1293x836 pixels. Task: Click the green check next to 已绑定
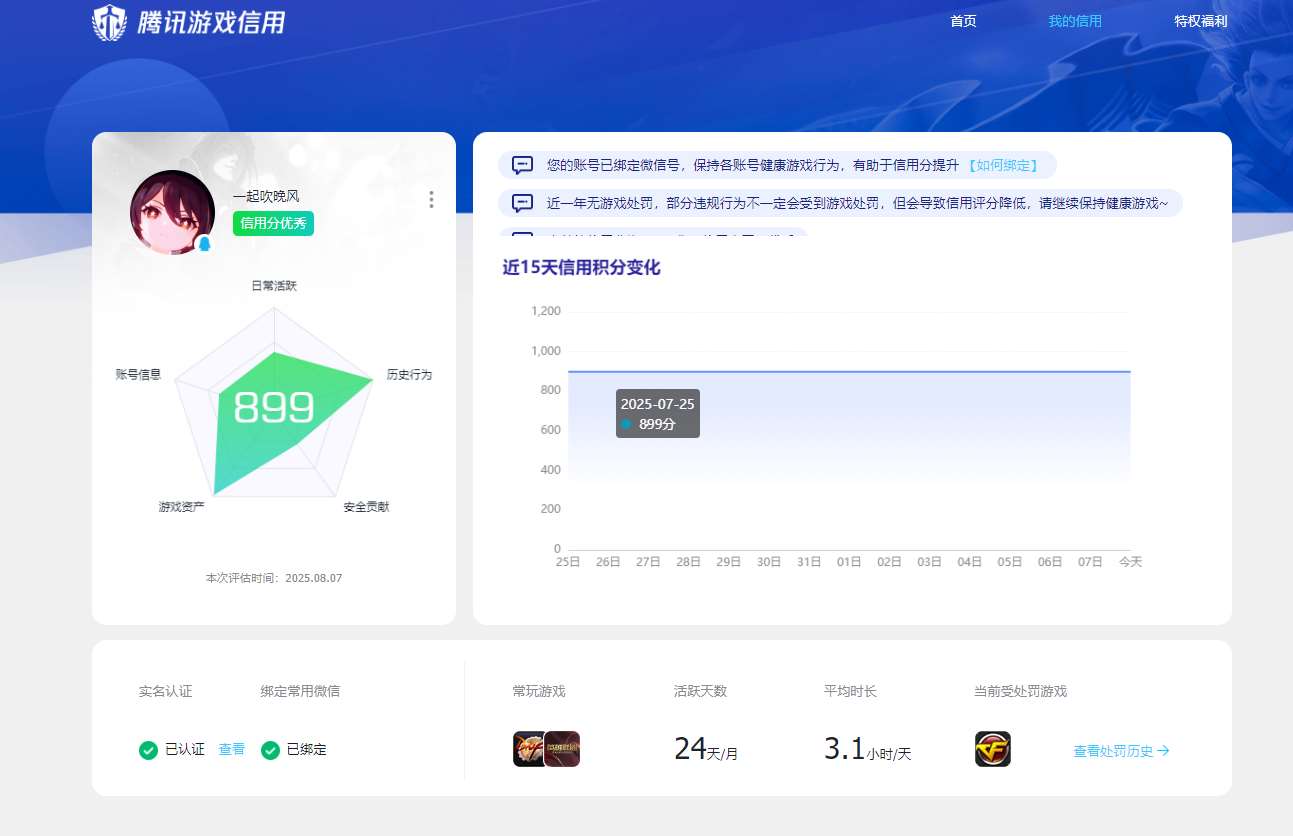pyautogui.click(x=270, y=750)
